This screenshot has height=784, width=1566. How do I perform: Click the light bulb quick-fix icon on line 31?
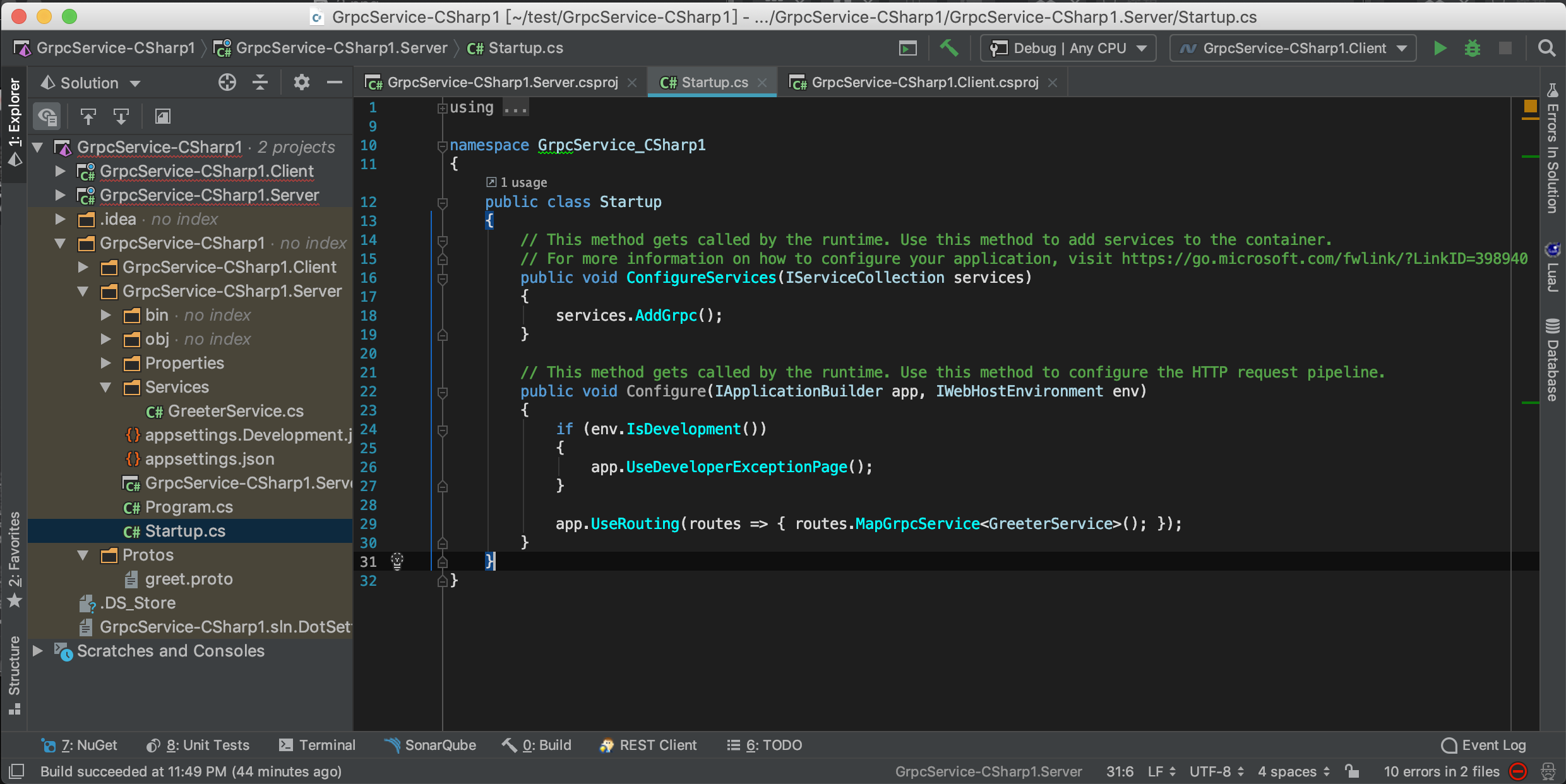397,561
